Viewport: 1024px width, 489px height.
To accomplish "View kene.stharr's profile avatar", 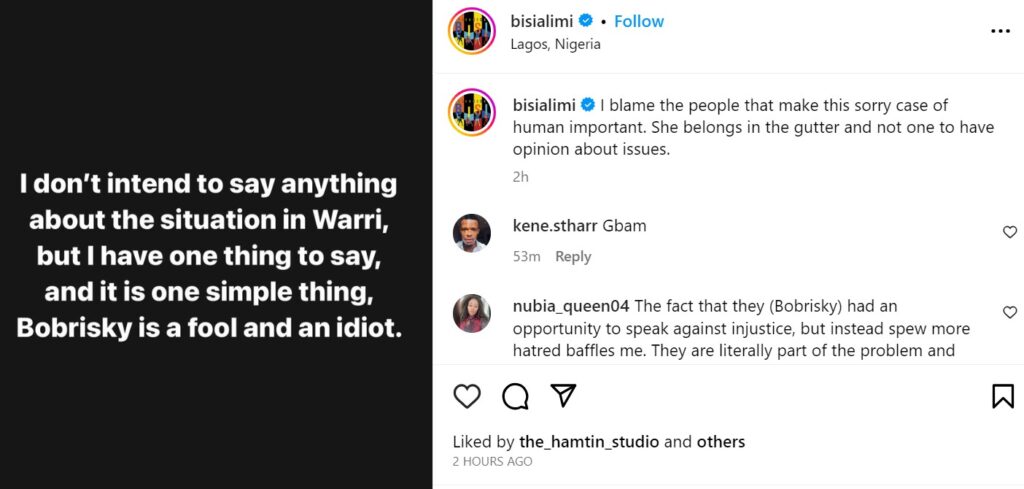I will pyautogui.click(x=472, y=233).
